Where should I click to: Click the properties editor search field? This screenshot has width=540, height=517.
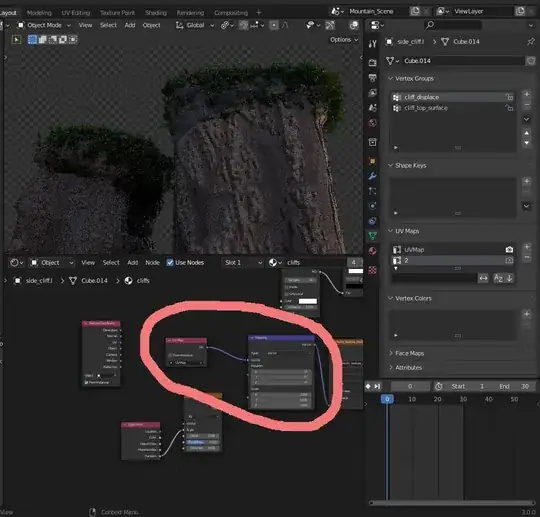453,25
